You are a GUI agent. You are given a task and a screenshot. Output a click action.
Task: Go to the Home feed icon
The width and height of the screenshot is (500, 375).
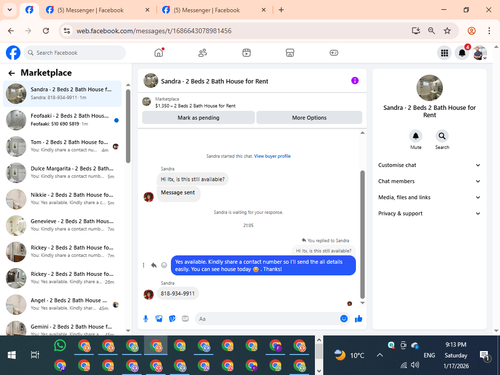pos(159,53)
